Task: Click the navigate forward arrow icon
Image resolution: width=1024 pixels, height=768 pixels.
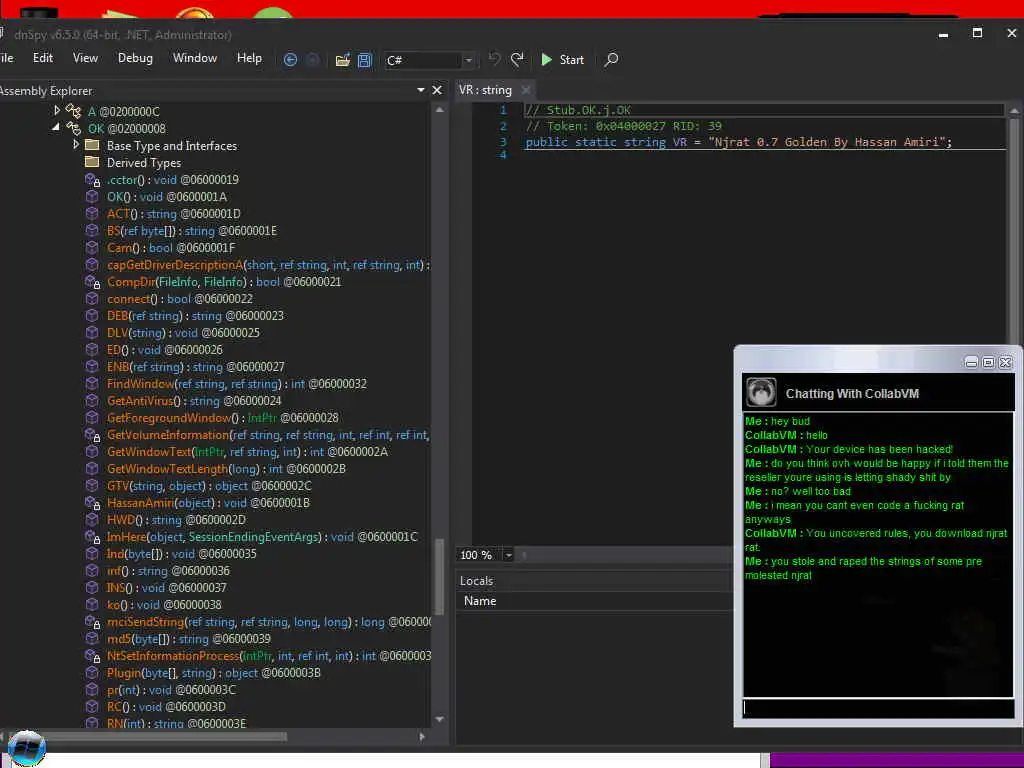Action: click(x=313, y=60)
